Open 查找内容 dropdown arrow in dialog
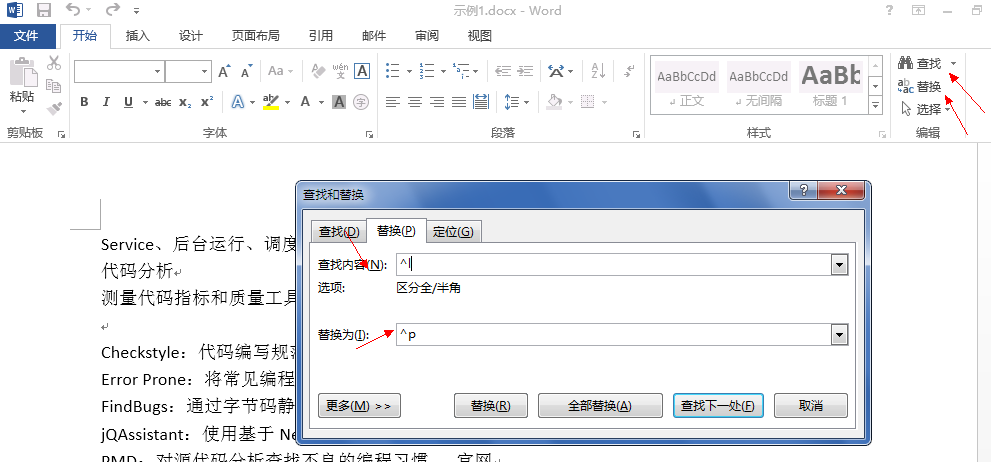 click(839, 265)
